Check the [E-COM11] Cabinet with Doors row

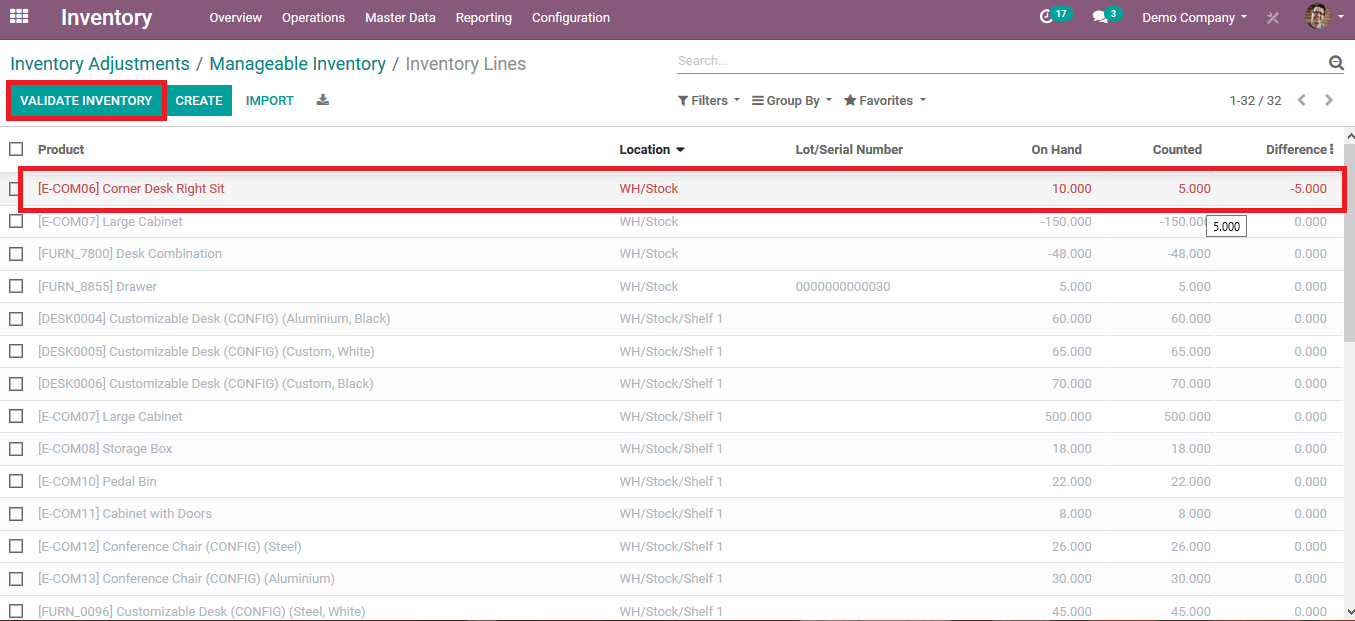point(16,514)
